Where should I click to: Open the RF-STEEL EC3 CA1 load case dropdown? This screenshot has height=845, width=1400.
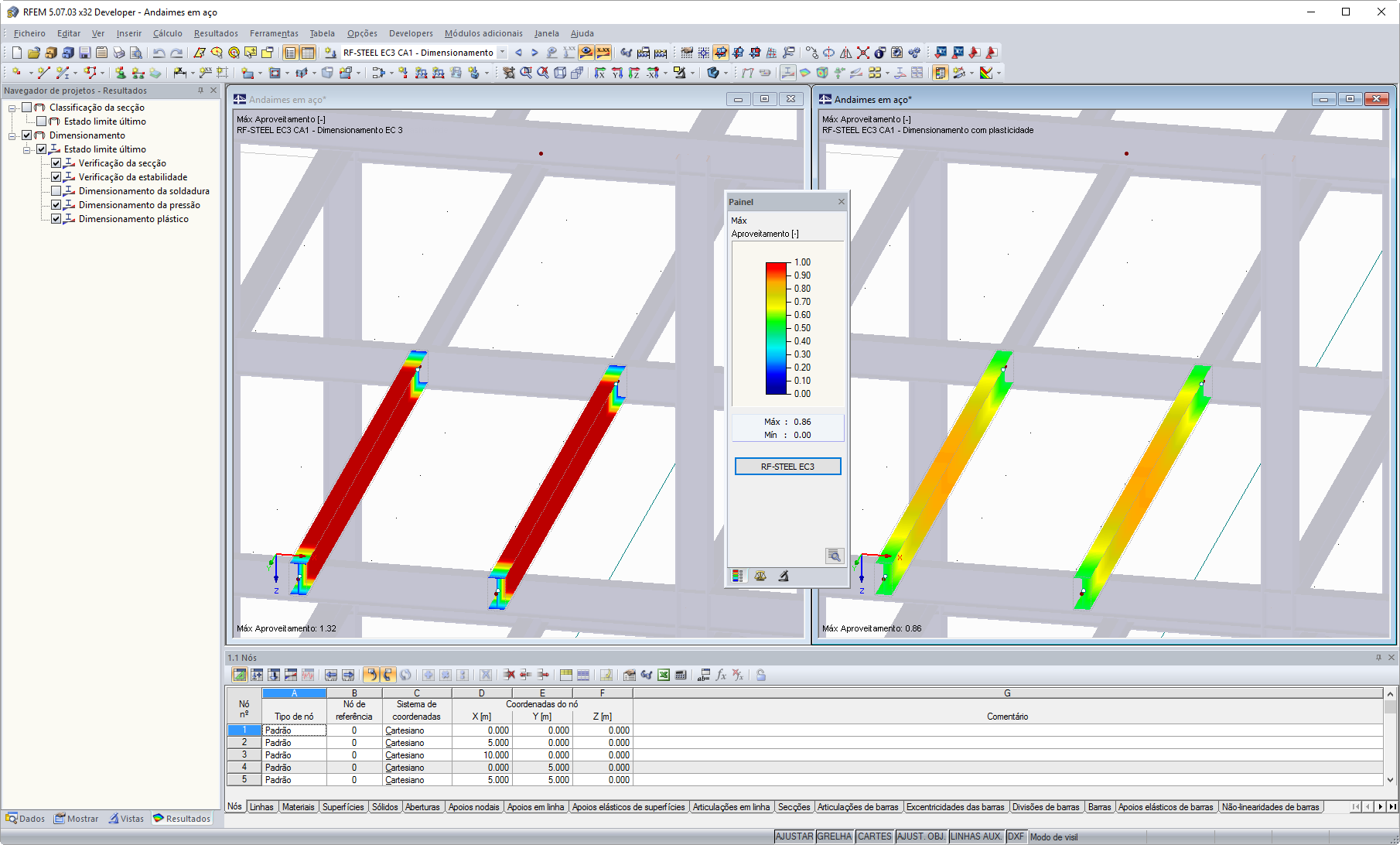(x=501, y=53)
